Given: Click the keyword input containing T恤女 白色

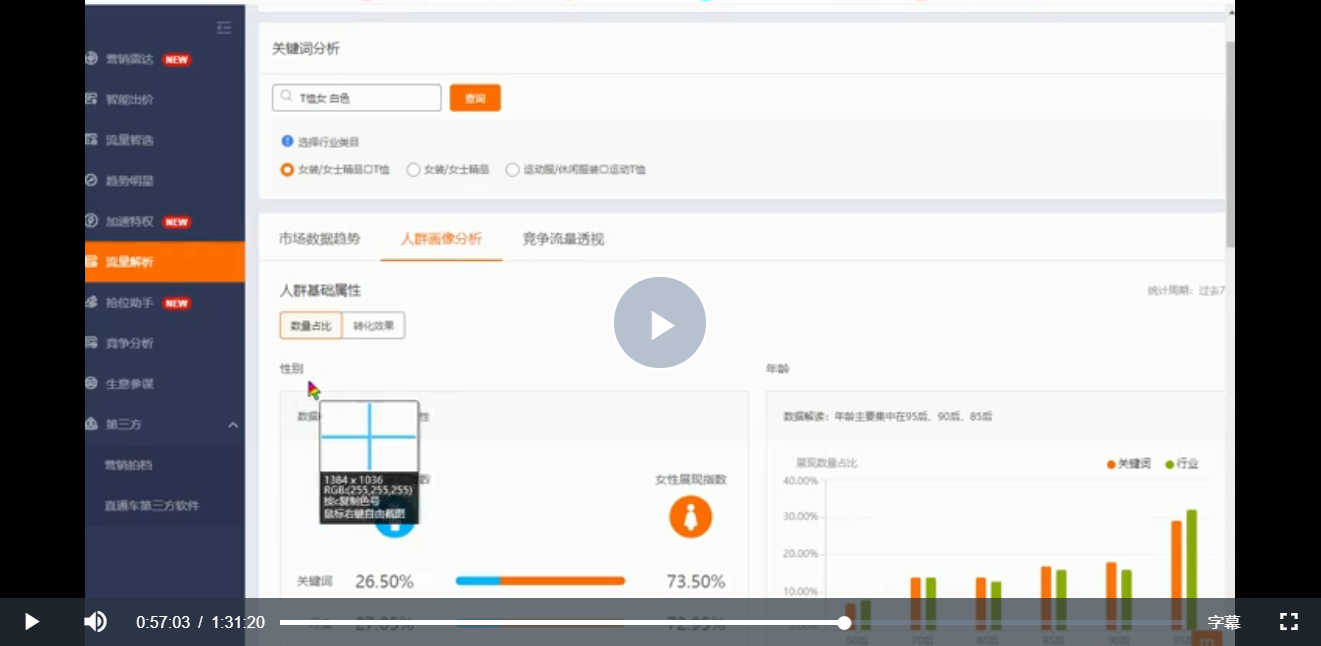Looking at the screenshot, I should (357, 98).
